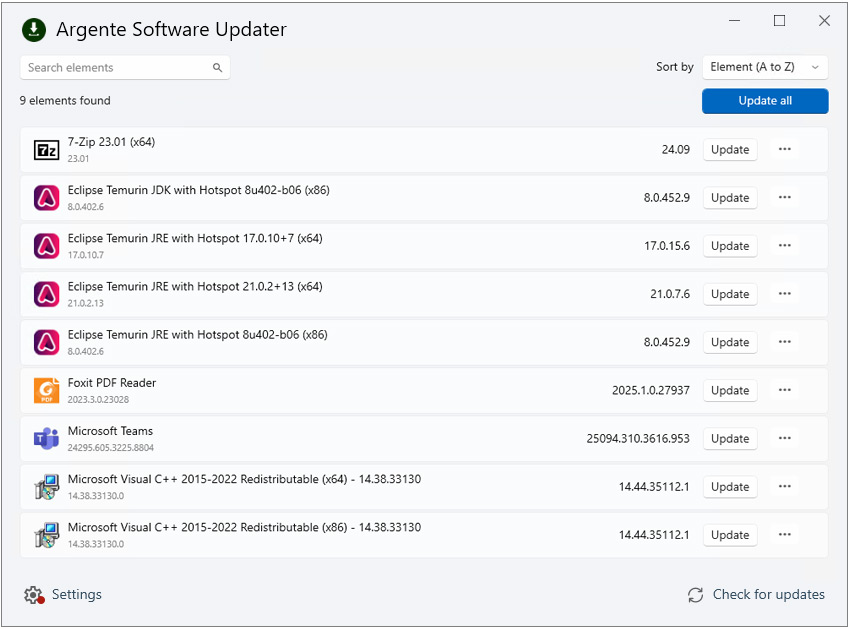Click the Temurin JRE 17.0.10+7 icon
The image size is (850, 629).
tap(47, 246)
